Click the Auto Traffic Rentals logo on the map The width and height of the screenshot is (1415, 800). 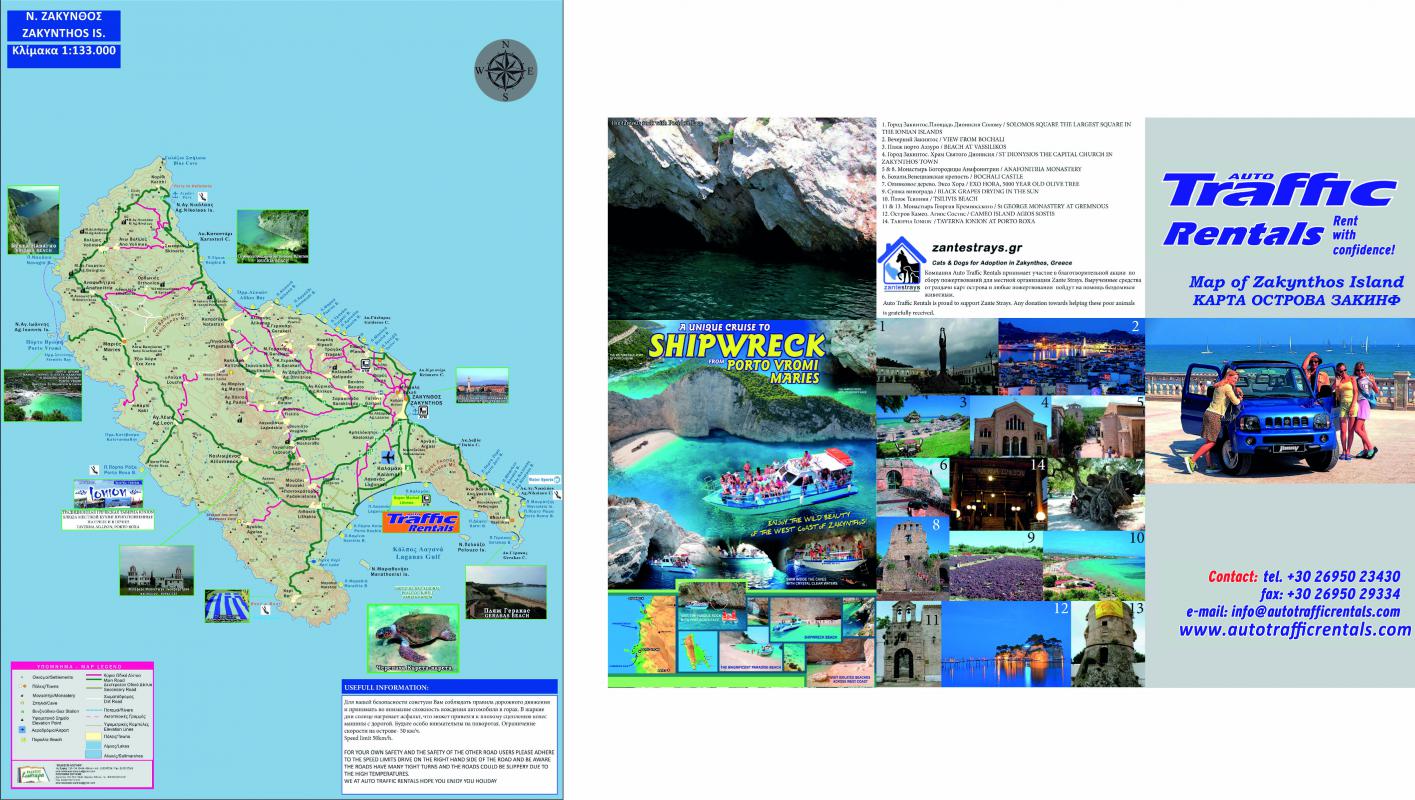(x=420, y=522)
